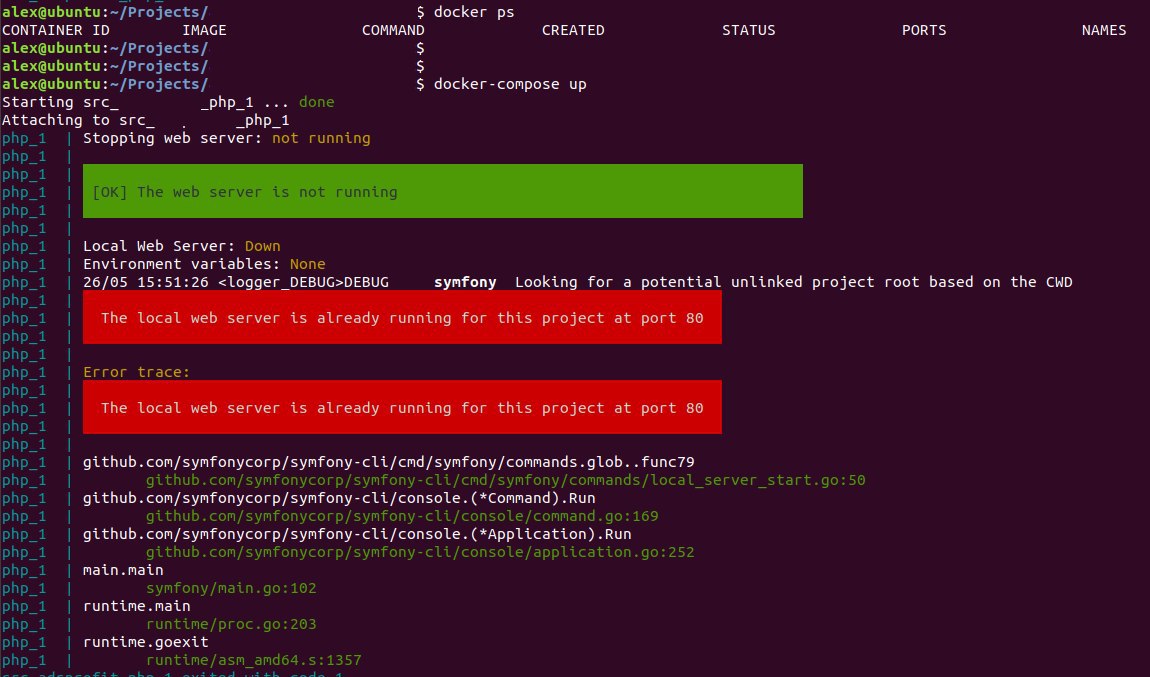Click the STATUS column header
The width and height of the screenshot is (1150, 677).
748,30
